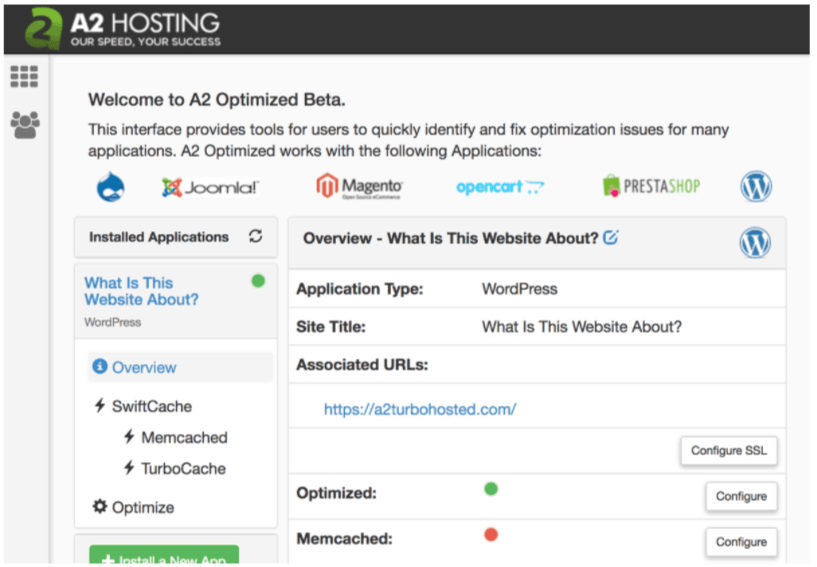Visit the https://a2turbohosted.com/ link

[420, 409]
